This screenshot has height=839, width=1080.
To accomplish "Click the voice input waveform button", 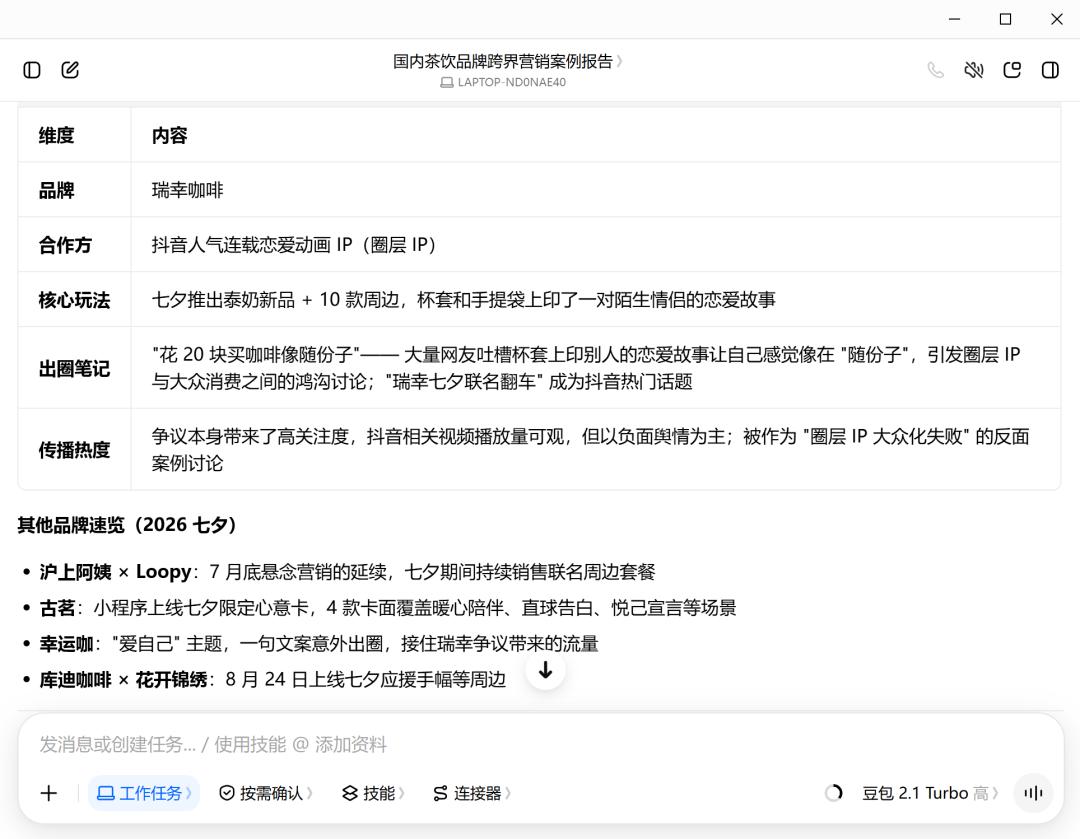I will click(1033, 793).
